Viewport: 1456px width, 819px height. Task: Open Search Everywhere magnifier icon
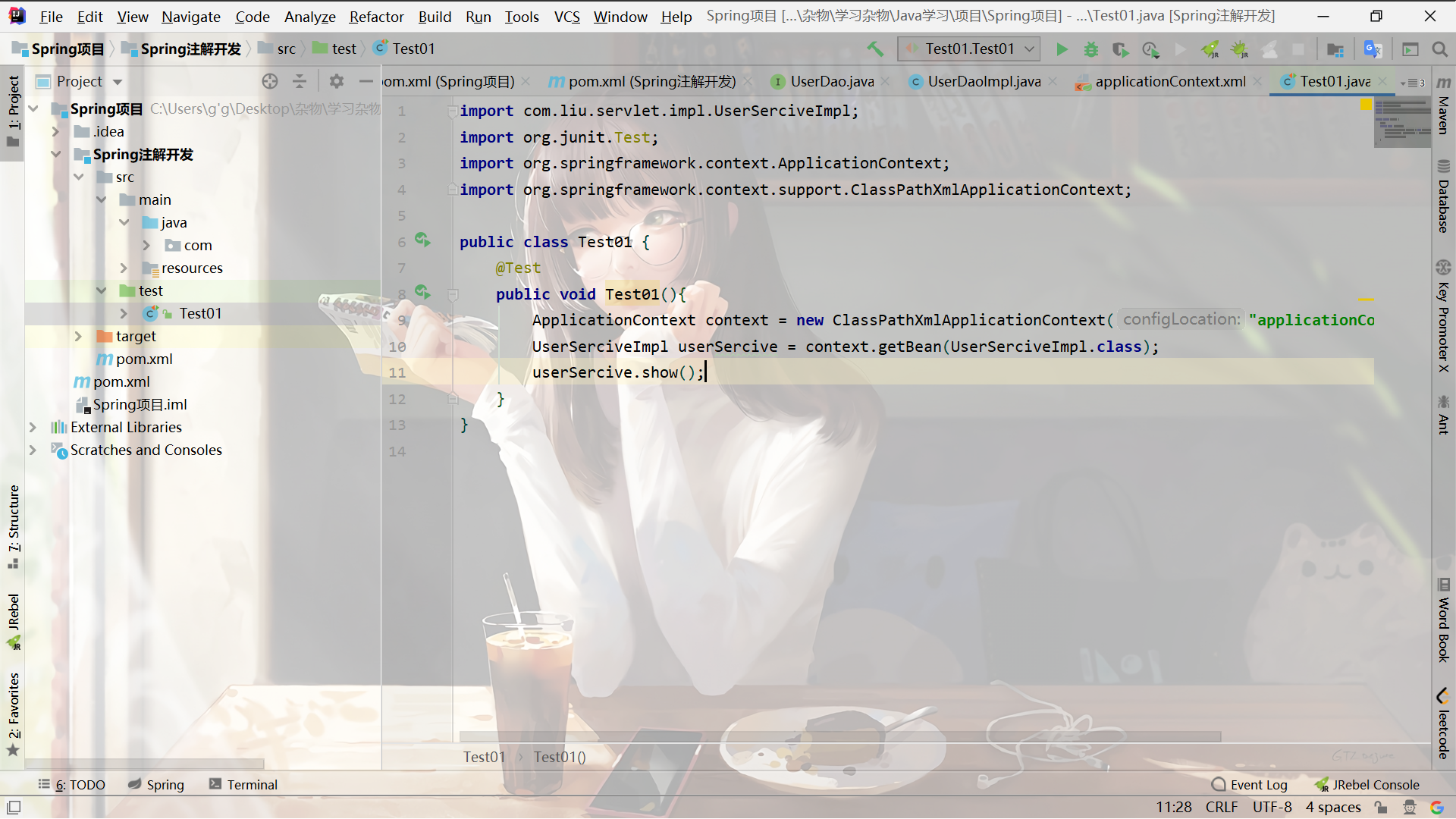pos(1439,49)
